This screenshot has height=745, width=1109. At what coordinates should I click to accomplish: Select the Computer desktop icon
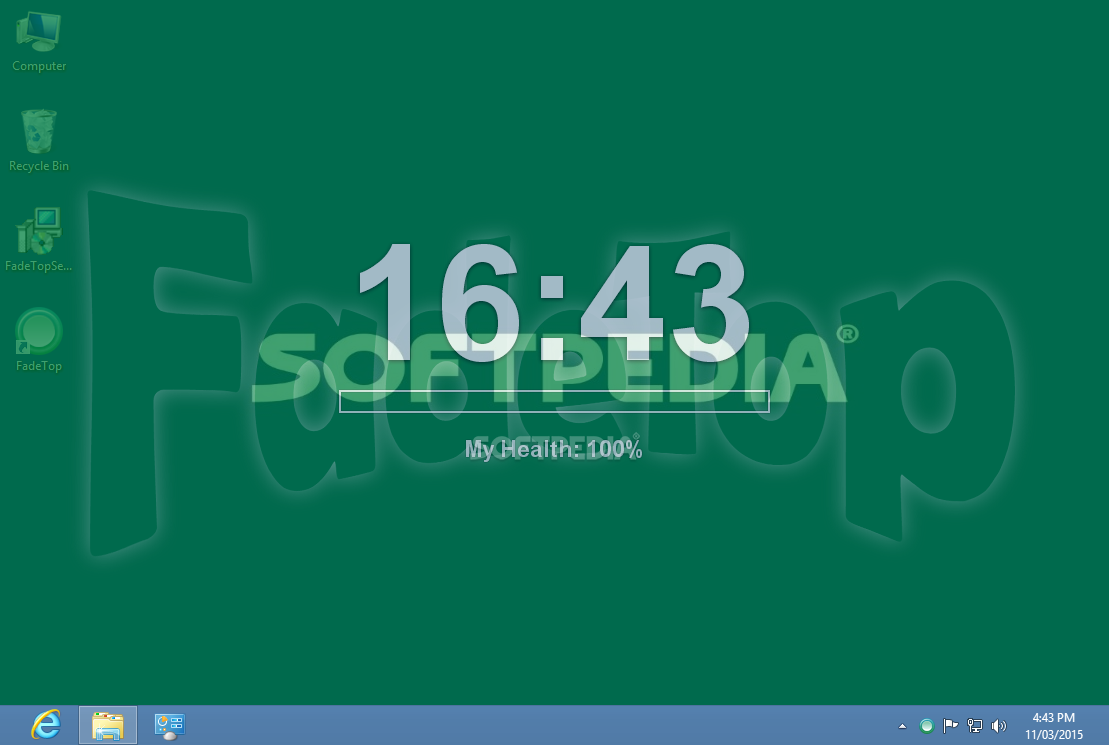pyautogui.click(x=39, y=42)
